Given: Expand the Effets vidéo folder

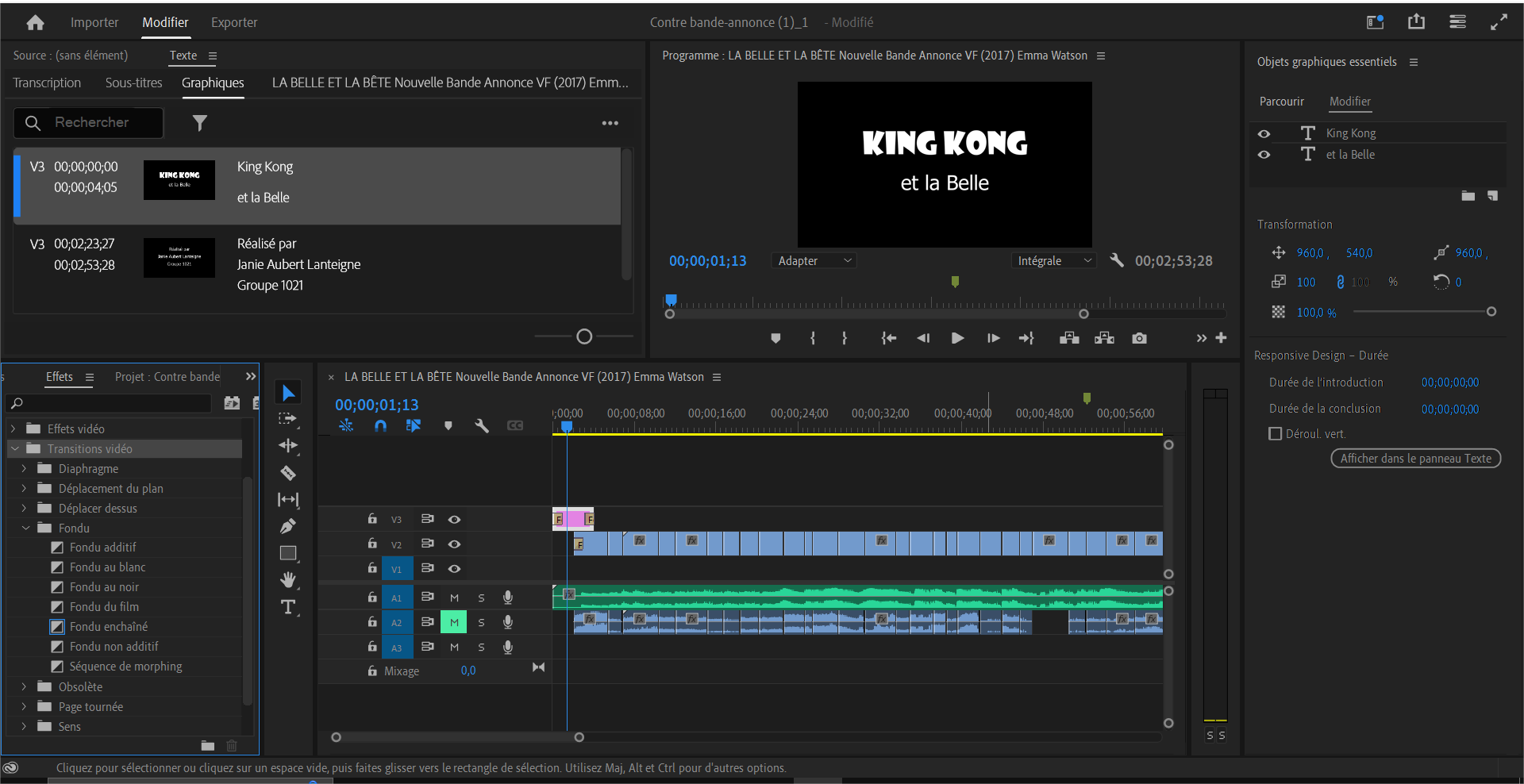Looking at the screenshot, I should coord(13,429).
